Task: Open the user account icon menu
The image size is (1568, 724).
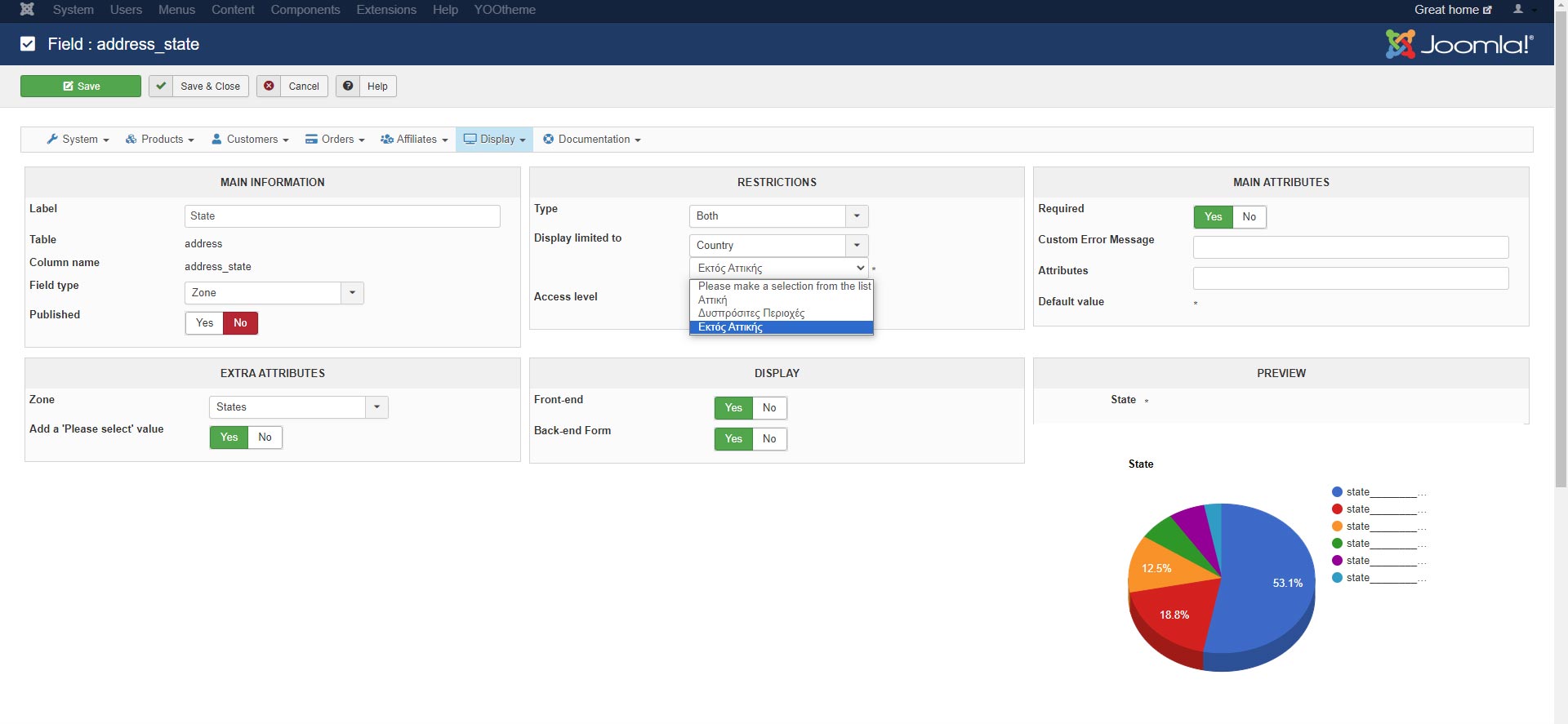Action: pos(1519,10)
